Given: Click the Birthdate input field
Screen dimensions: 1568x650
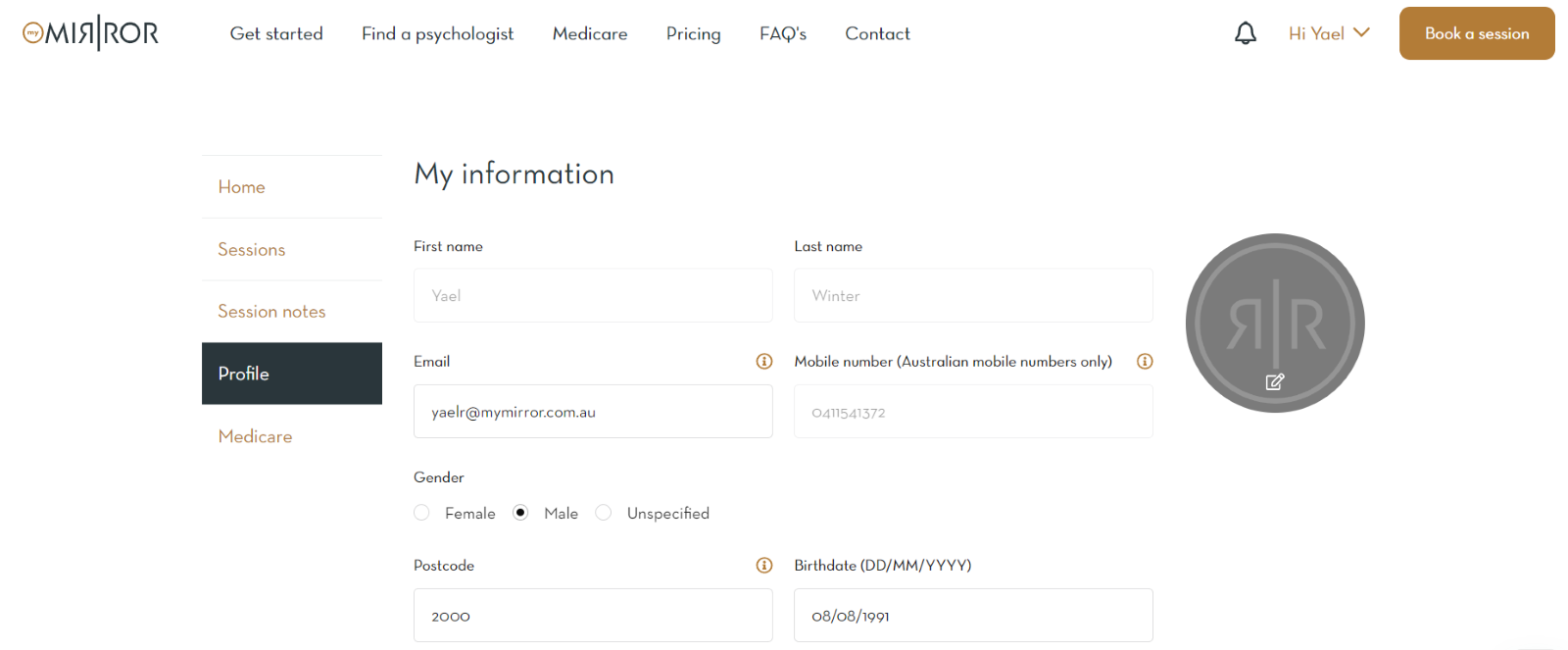Looking at the screenshot, I should tap(973, 616).
